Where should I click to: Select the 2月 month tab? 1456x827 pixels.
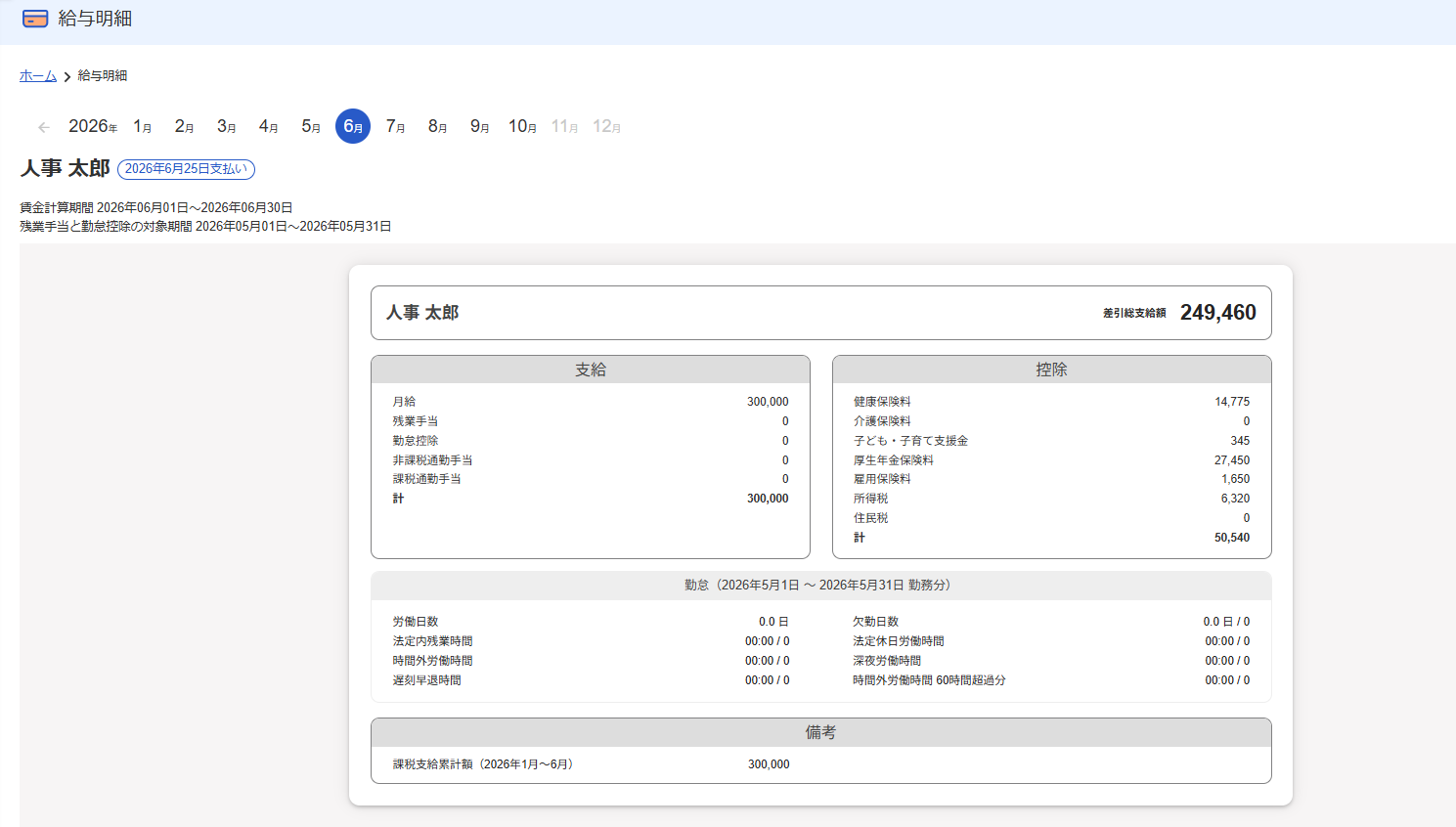[185, 126]
